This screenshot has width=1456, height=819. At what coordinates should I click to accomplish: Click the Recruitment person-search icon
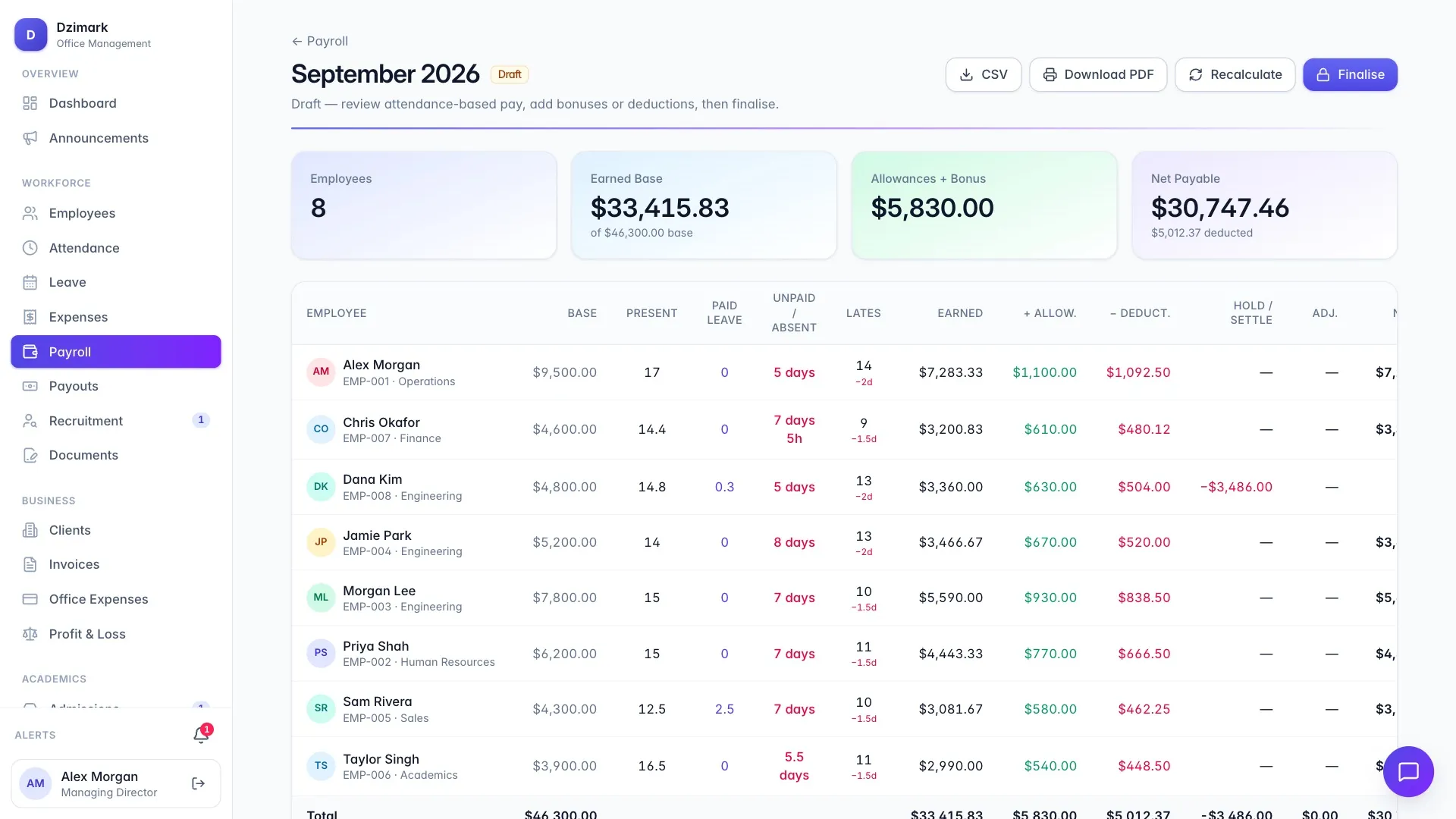[30, 421]
